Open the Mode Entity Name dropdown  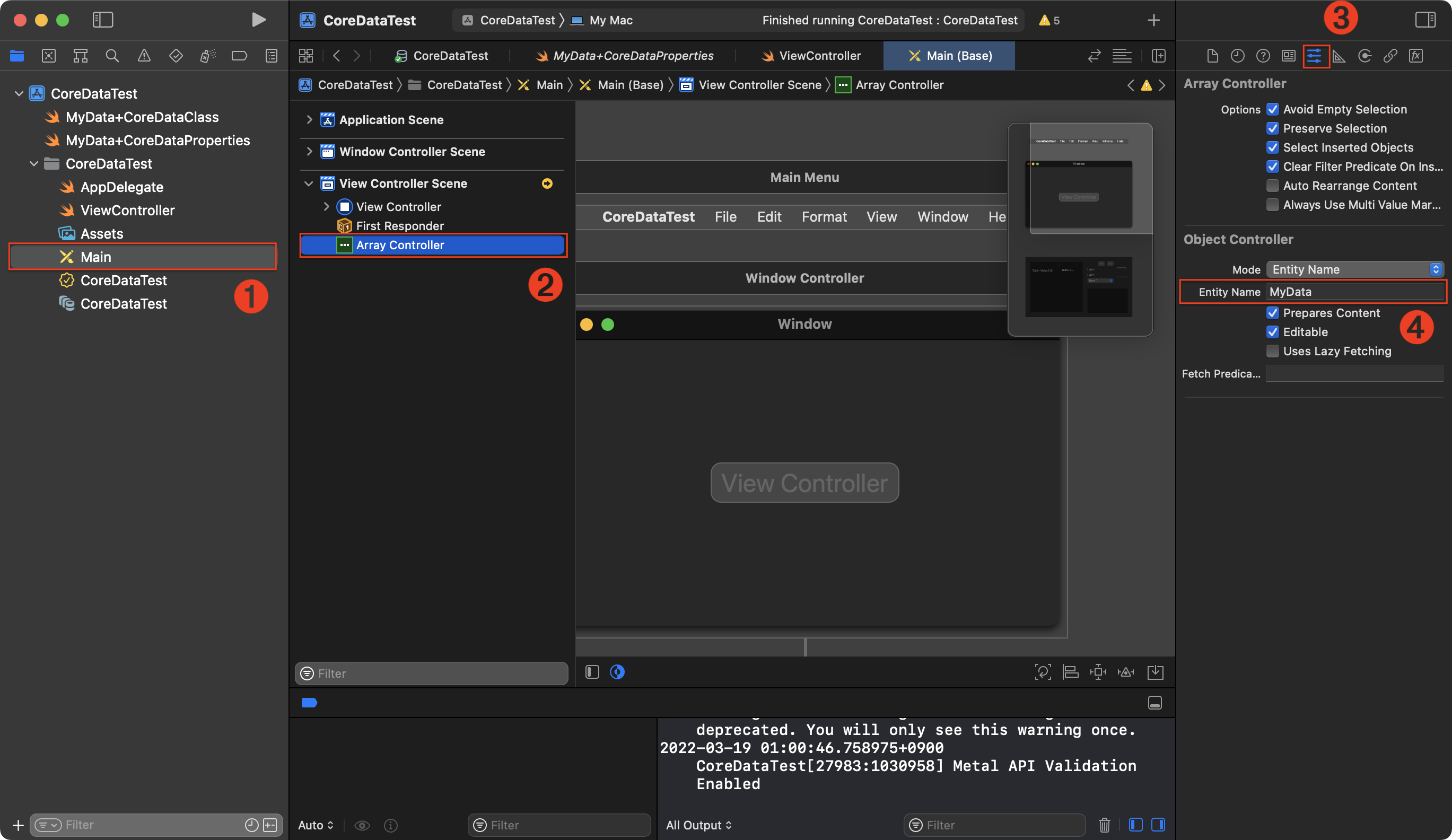(1354, 269)
